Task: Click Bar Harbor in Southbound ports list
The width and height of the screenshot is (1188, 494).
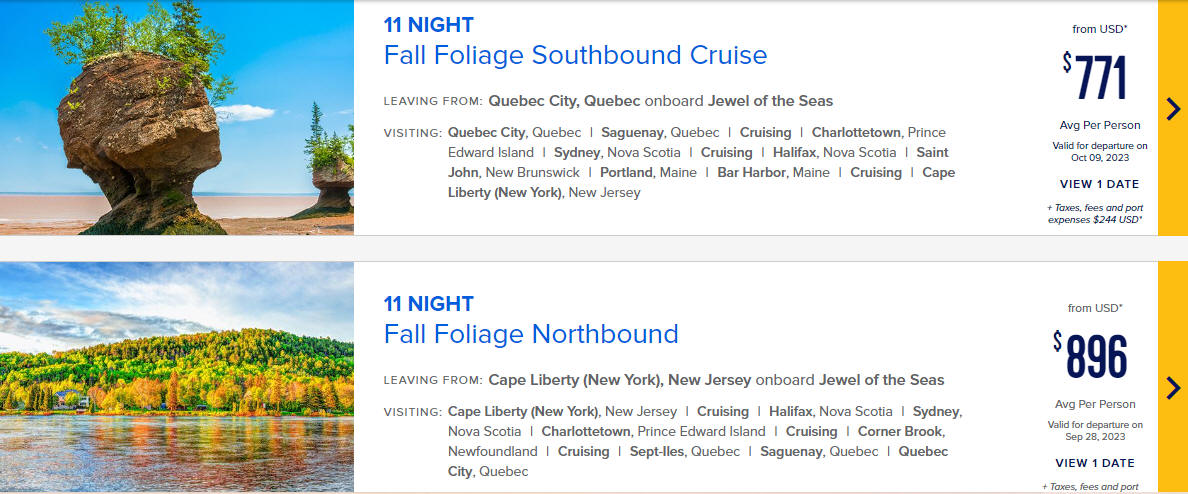Action: coord(752,173)
